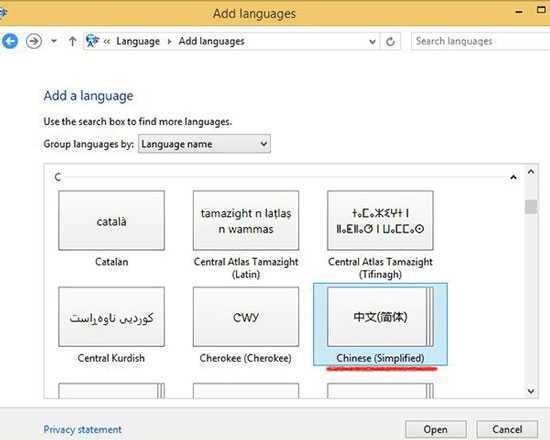
Task: Select Central Atlas Tamazight (Tifinagh) tile
Action: [x=380, y=220]
